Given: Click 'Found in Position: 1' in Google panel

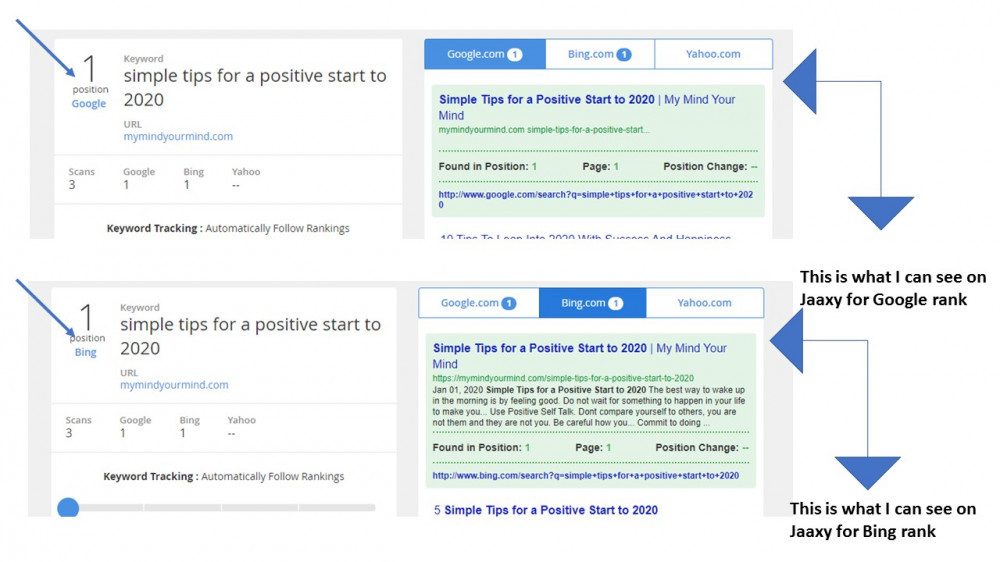Looking at the screenshot, I should point(488,166).
